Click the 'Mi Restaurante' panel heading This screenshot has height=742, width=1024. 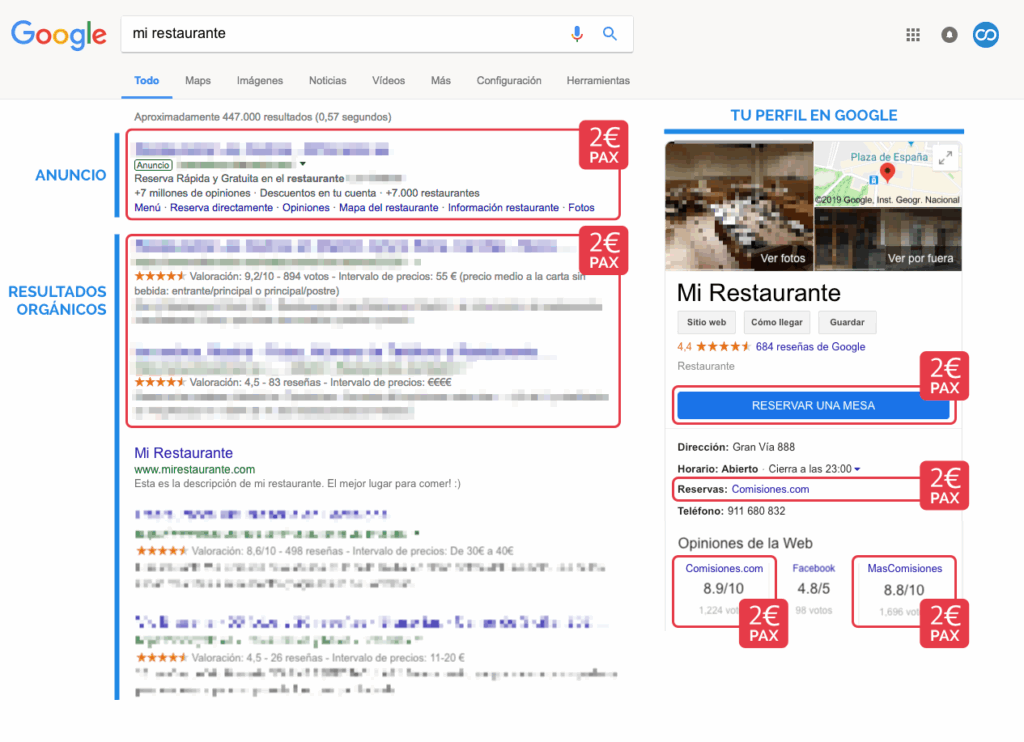[x=759, y=293]
